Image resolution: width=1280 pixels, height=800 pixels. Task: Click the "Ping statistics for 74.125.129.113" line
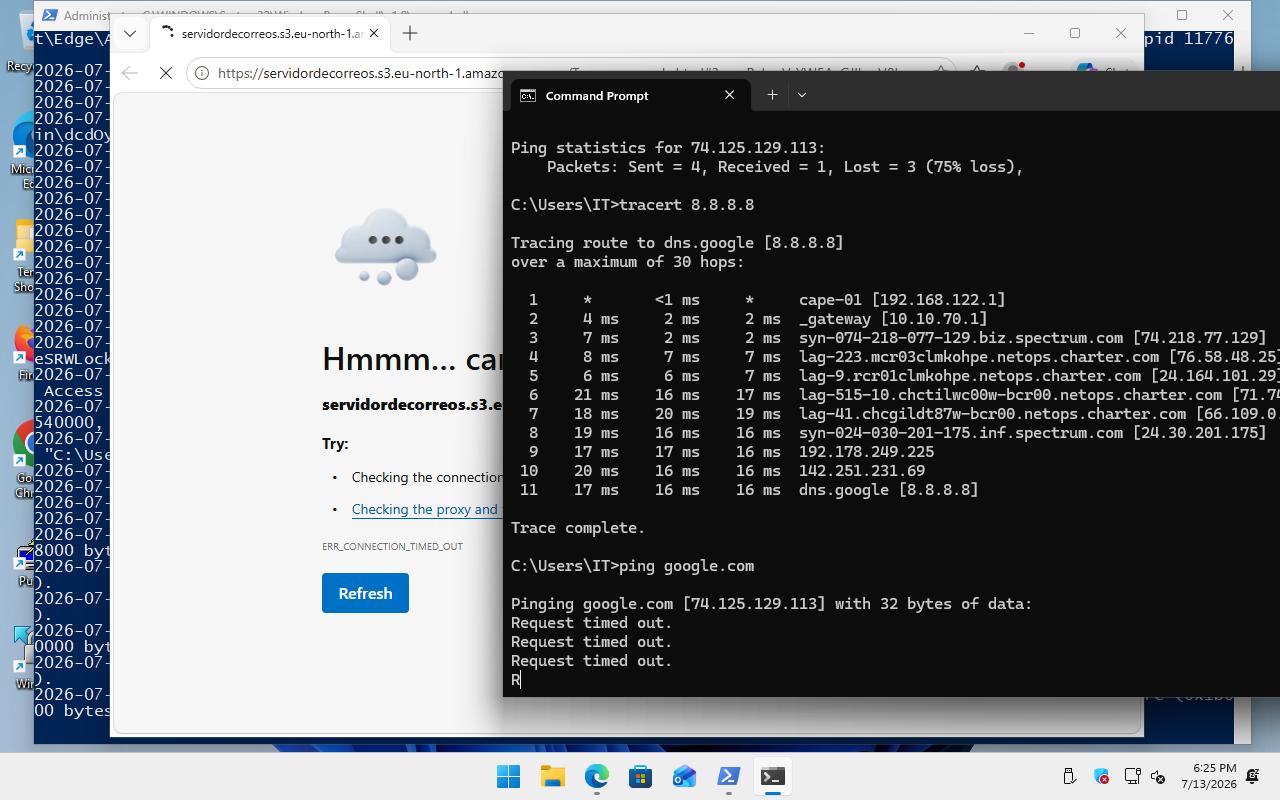pyautogui.click(x=668, y=148)
